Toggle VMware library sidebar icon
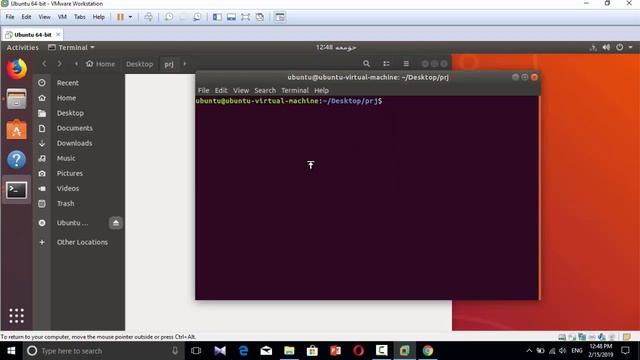 (217, 17)
